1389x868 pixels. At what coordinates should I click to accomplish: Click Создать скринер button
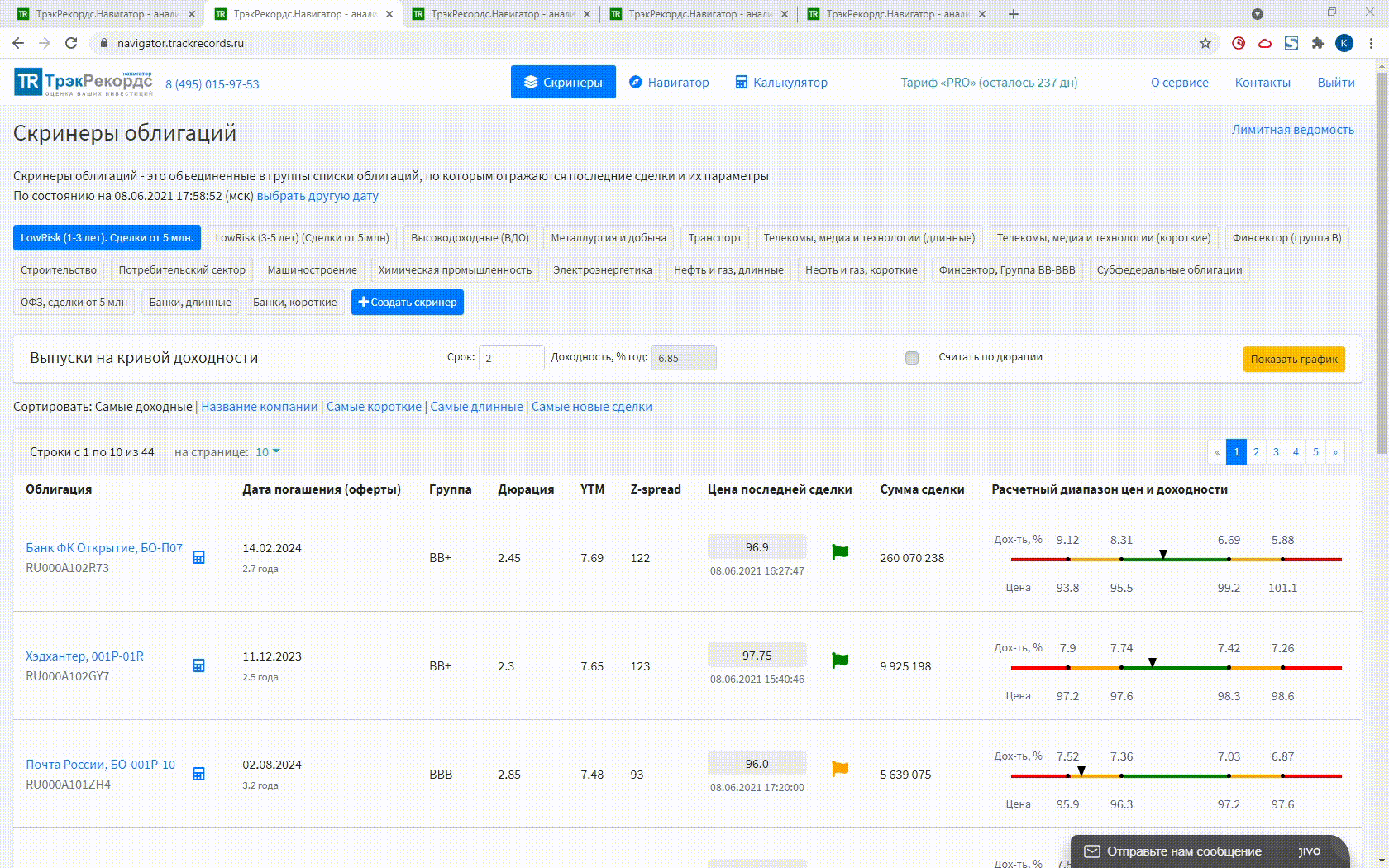[x=408, y=302]
